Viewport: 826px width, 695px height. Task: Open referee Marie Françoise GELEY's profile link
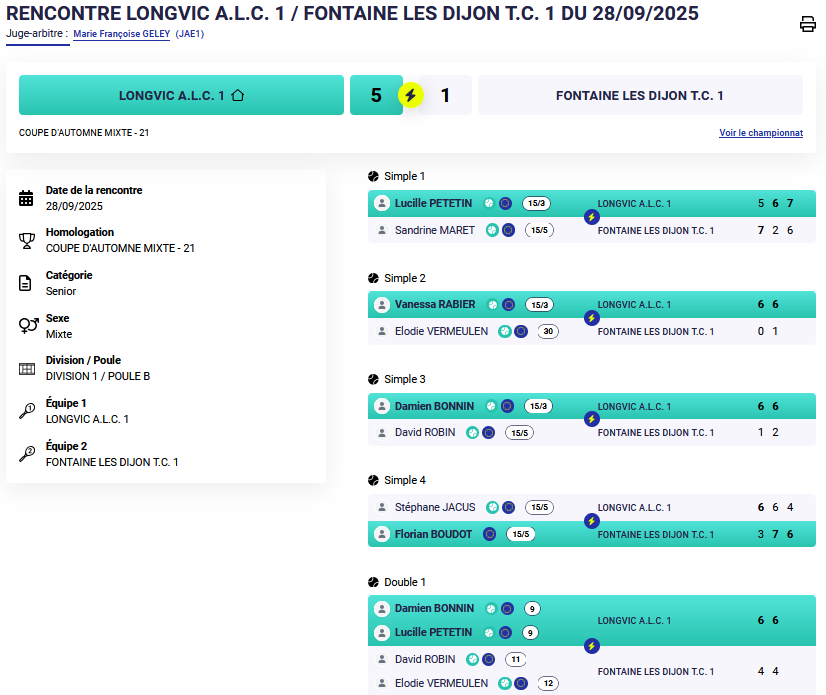(x=120, y=33)
